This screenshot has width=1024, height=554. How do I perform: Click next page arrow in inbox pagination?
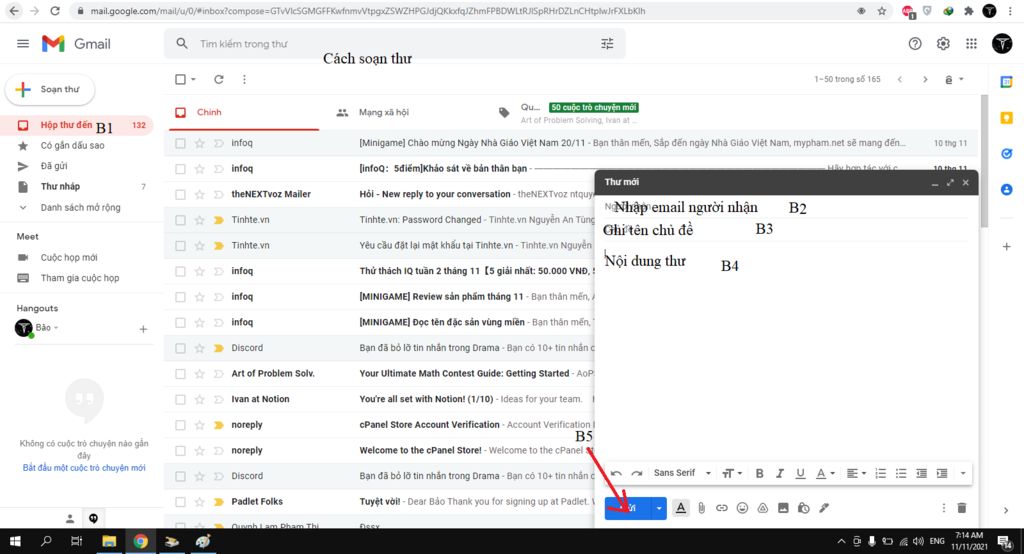(925, 79)
